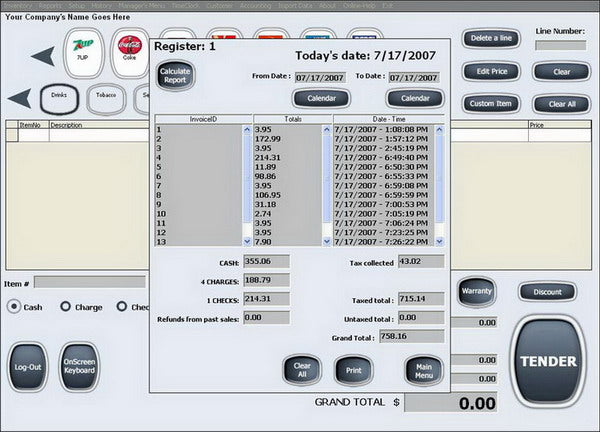This screenshot has height=432, width=600.
Task: Select the 7UP product icon
Action: [83, 53]
